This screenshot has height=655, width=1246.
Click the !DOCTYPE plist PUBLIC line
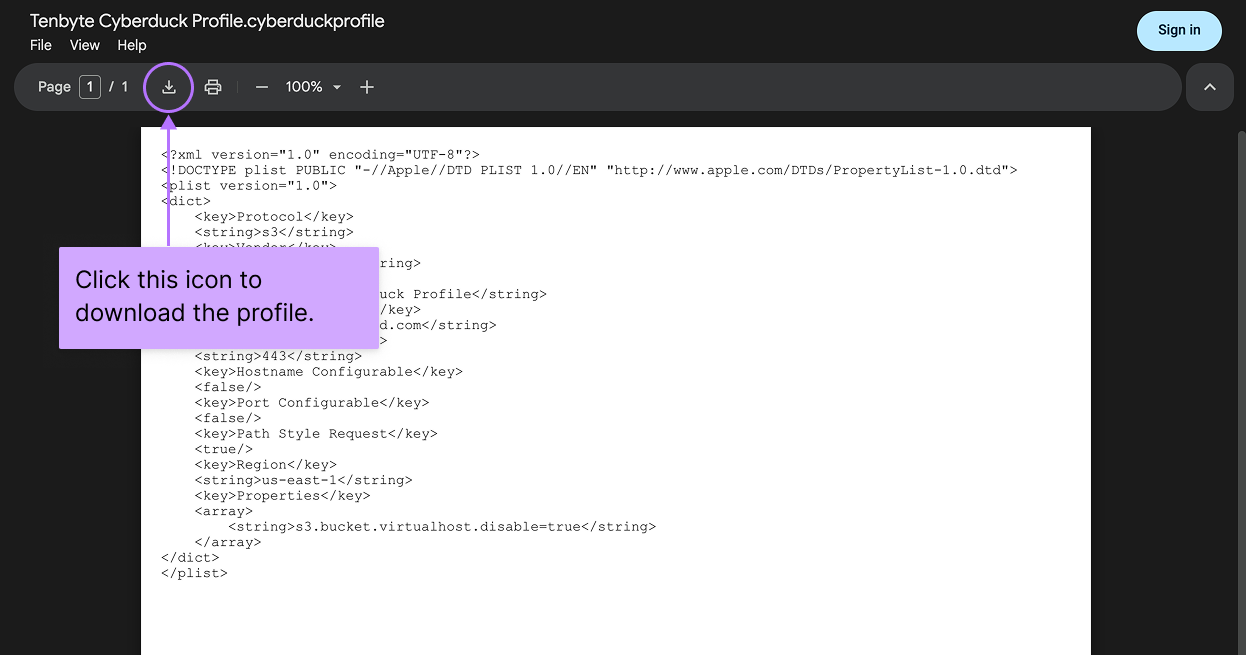(589, 170)
